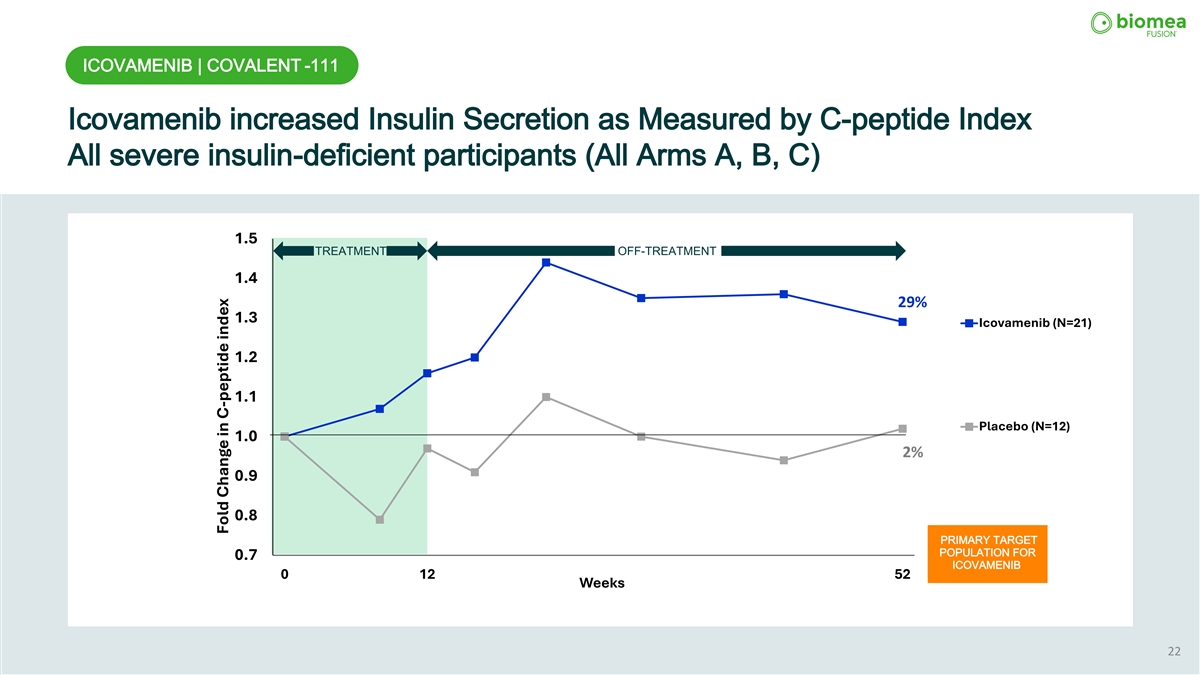Click the final Placebo data point at week 52

click(902, 429)
